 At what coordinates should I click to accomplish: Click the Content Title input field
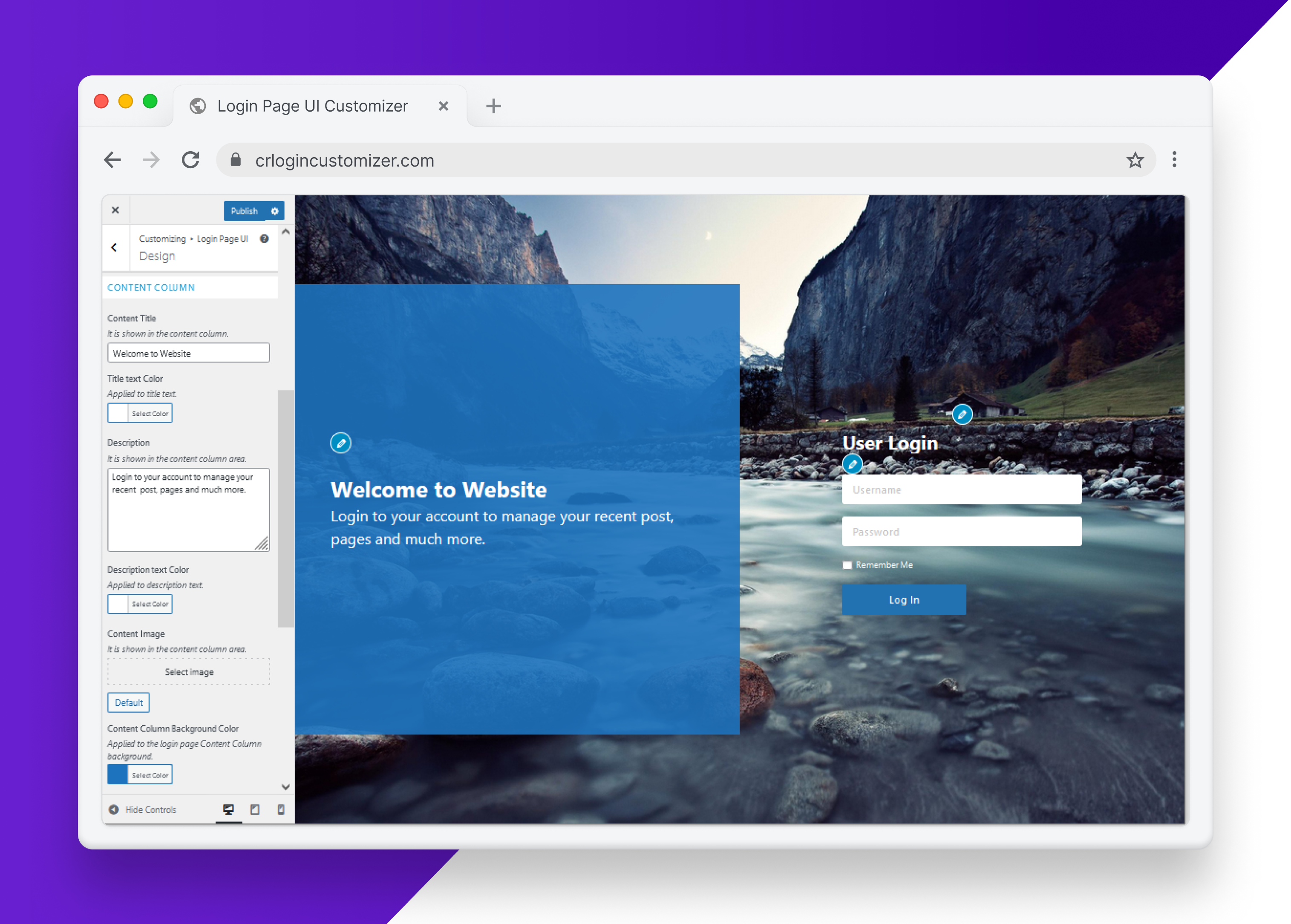(188, 353)
